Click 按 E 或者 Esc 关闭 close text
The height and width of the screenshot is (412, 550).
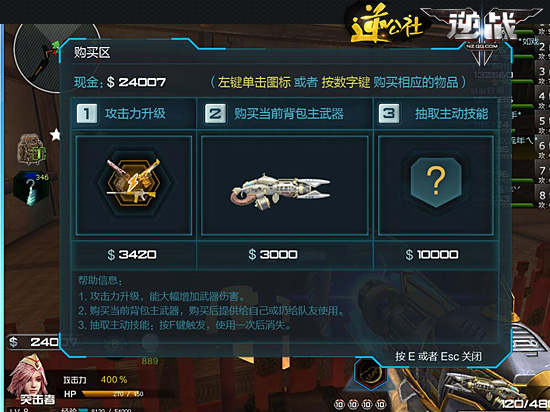(438, 357)
